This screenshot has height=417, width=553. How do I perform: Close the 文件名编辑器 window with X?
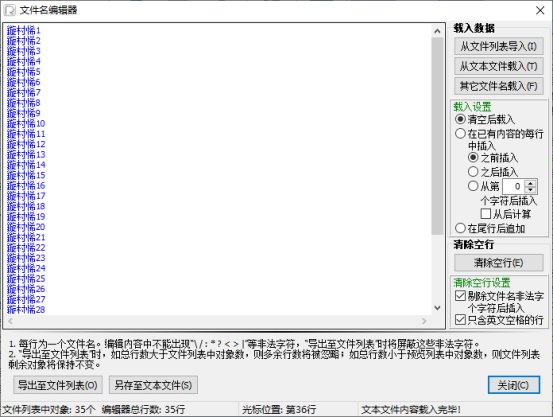point(540,10)
